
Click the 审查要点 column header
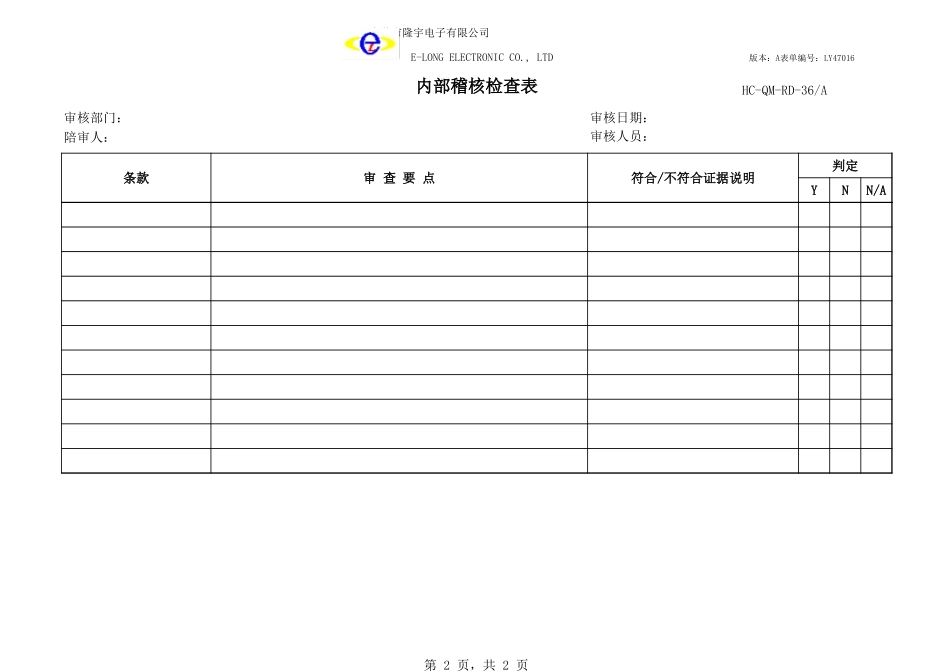point(398,178)
